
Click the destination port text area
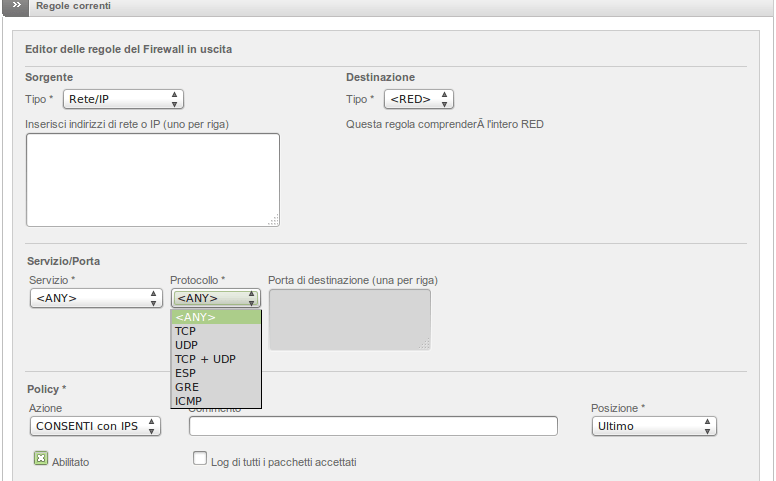(349, 320)
